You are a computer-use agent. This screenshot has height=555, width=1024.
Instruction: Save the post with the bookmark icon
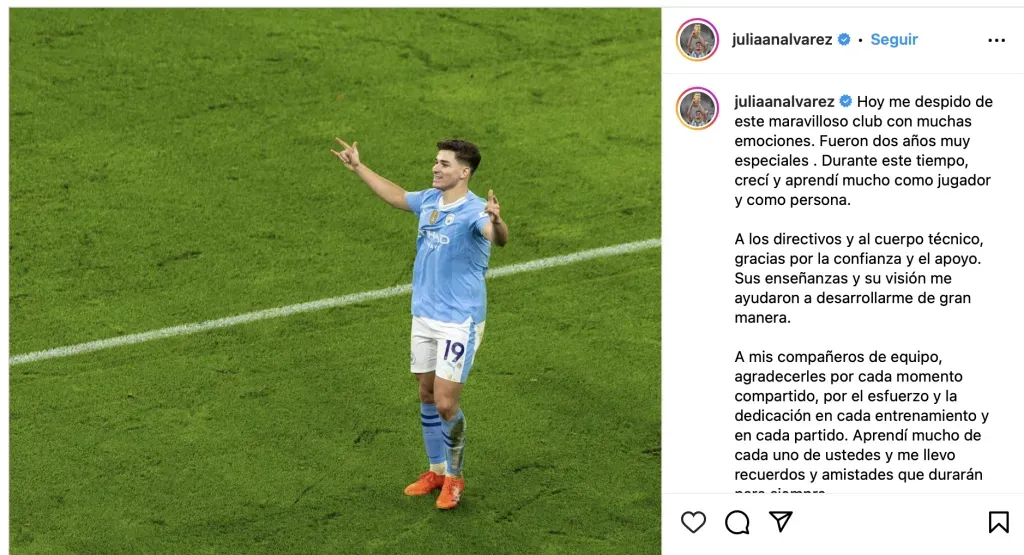[999, 522]
